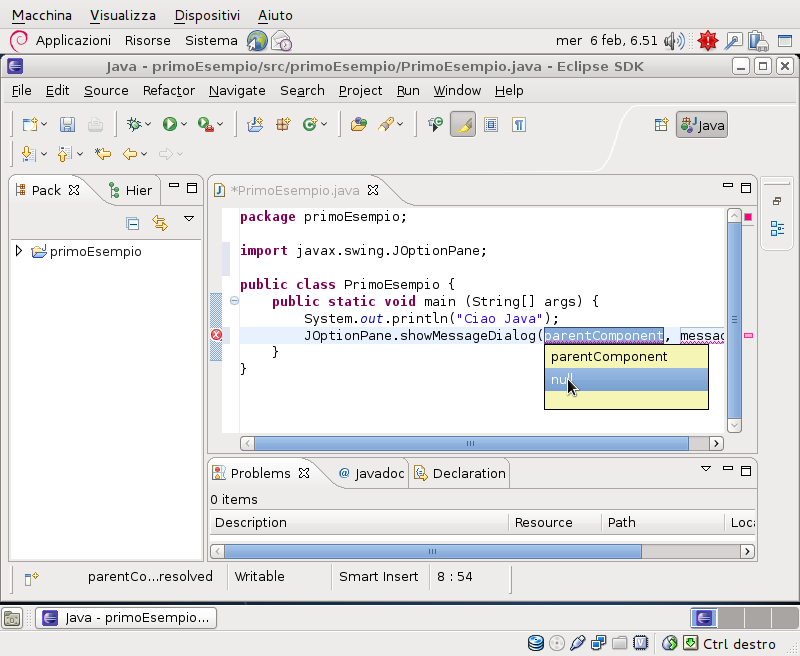Image resolution: width=800 pixels, height=656 pixels.
Task: Click the Outline icon in right trim
Action: tap(777, 228)
